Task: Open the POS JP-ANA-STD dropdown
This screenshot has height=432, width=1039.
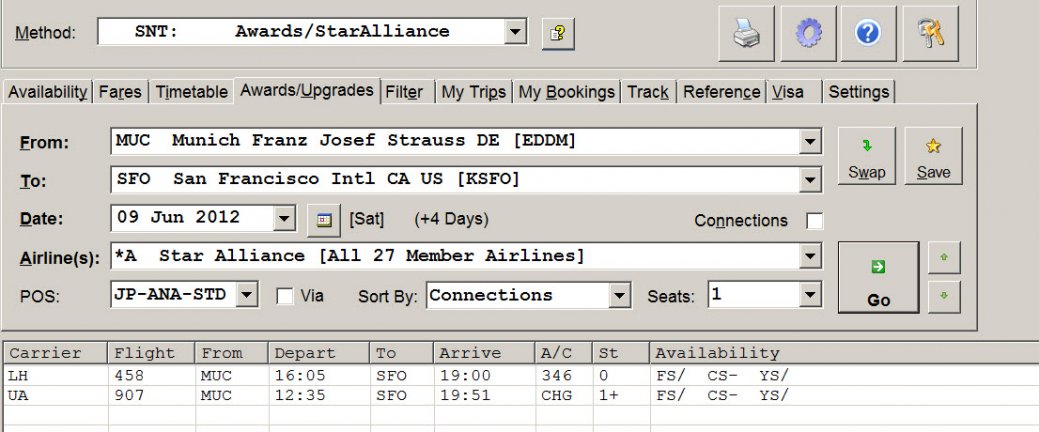Action: [x=248, y=295]
